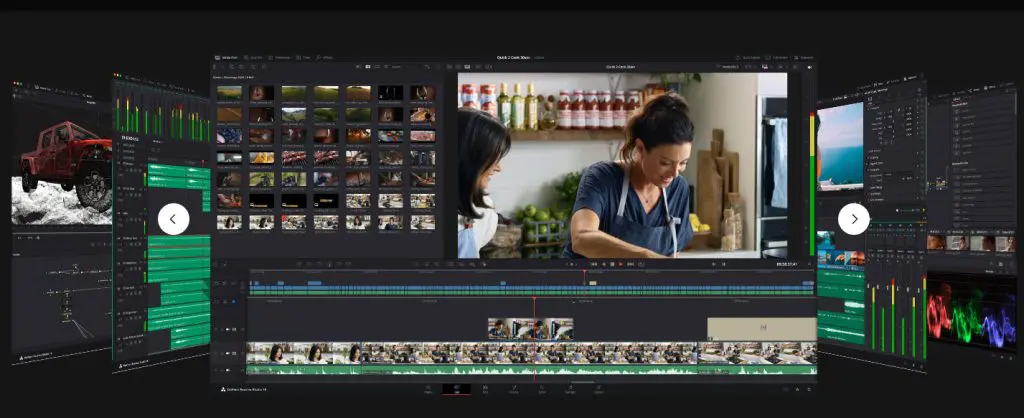Switch media pool to metadata view
Viewport: 1024px width, 418px height.
tap(358, 67)
